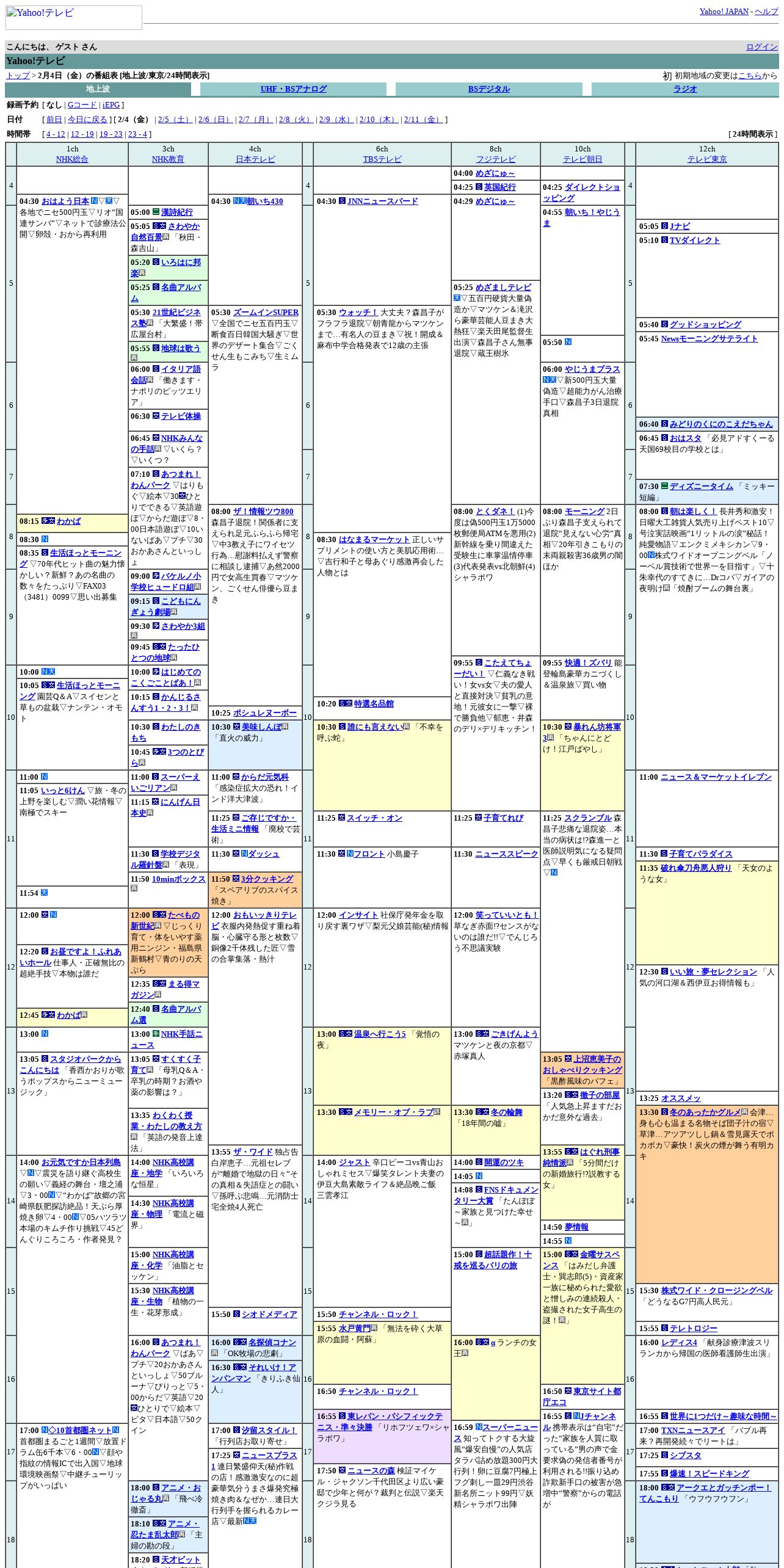
Task: Open テレビ東京 channel header link
Action: pos(707,159)
